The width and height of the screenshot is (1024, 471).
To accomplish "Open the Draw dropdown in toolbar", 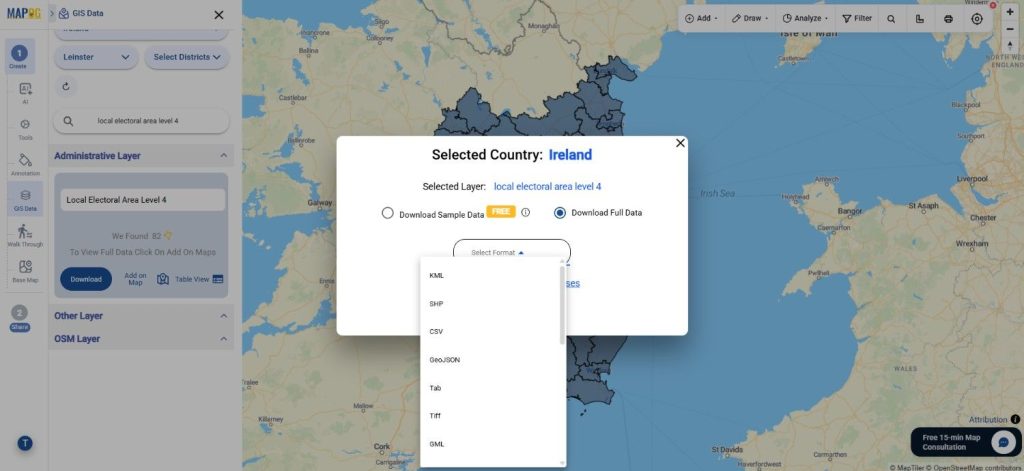I will coord(750,18).
